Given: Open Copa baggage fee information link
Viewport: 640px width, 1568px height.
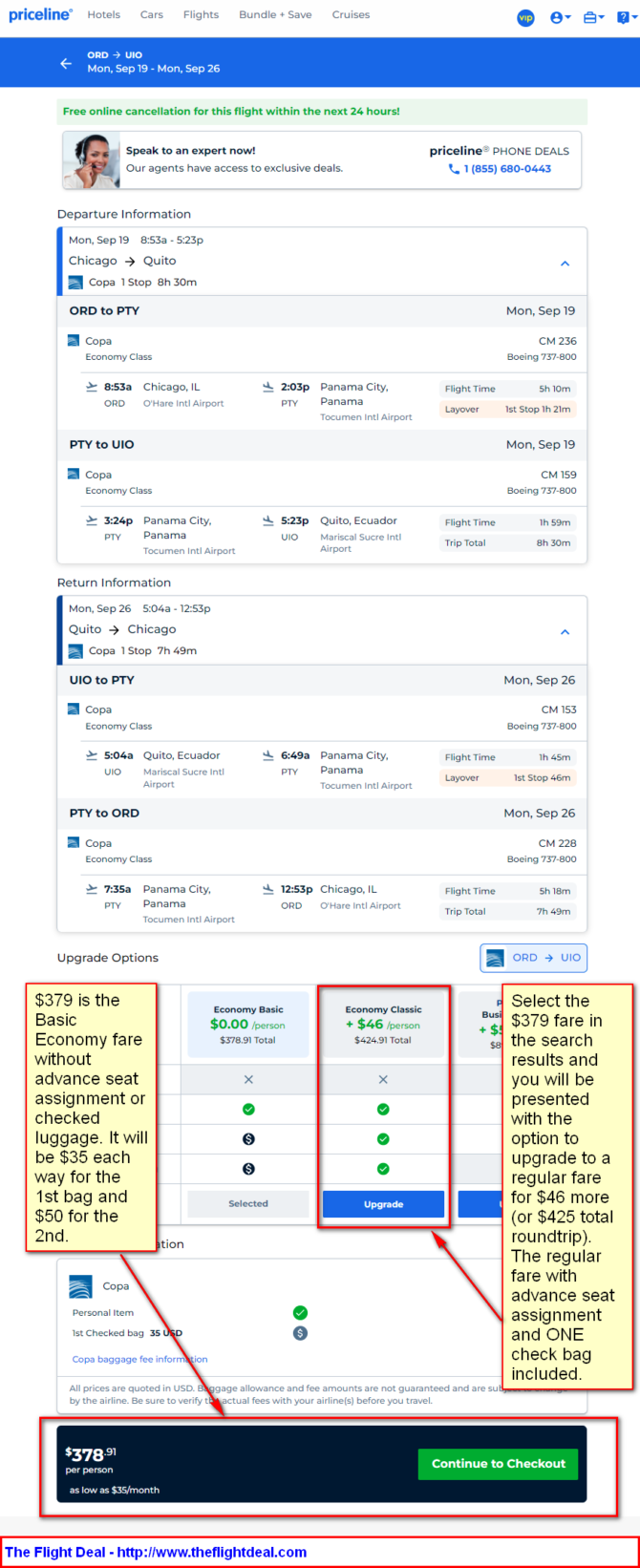Looking at the screenshot, I should coord(139,1359).
